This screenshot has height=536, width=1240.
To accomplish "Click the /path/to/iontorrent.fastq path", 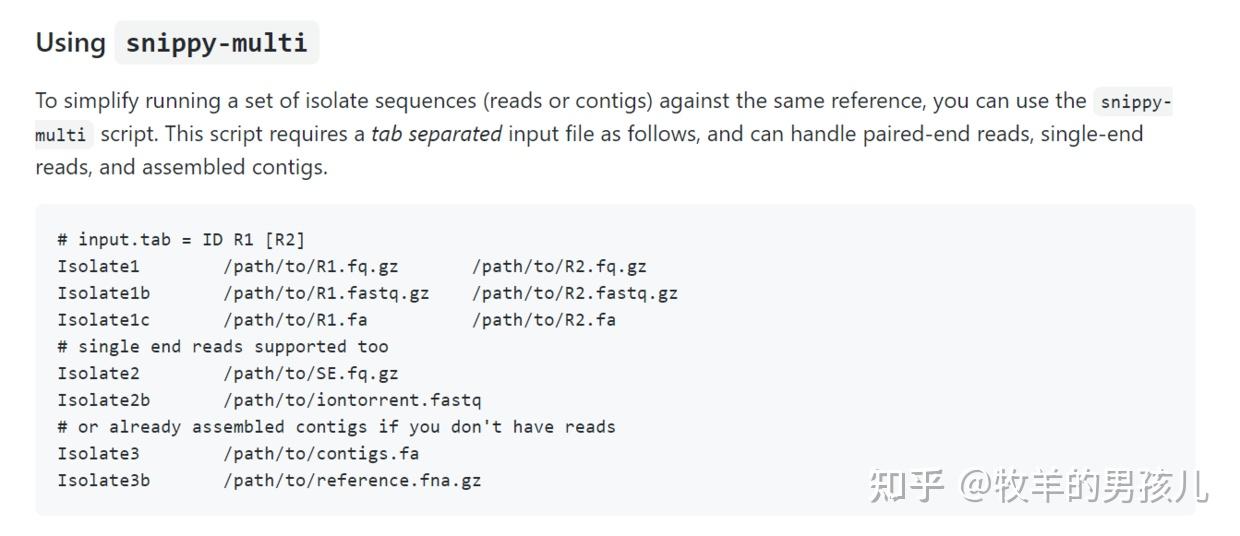I will click(x=352, y=400).
